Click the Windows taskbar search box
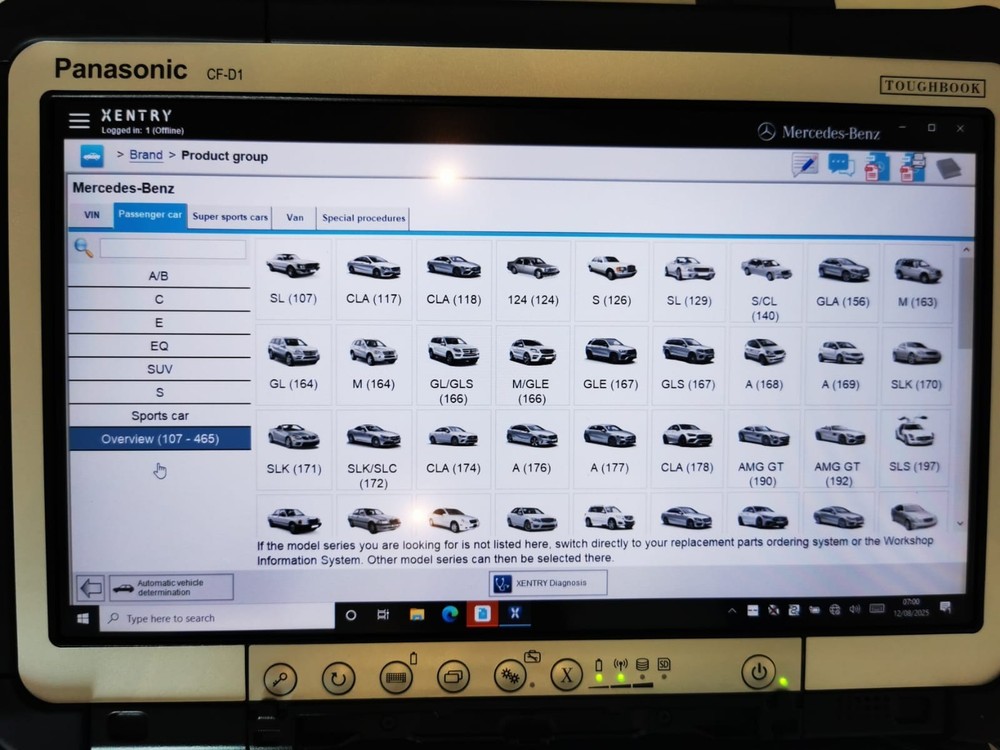Viewport: 1000px width, 750px height. pyautogui.click(x=217, y=618)
